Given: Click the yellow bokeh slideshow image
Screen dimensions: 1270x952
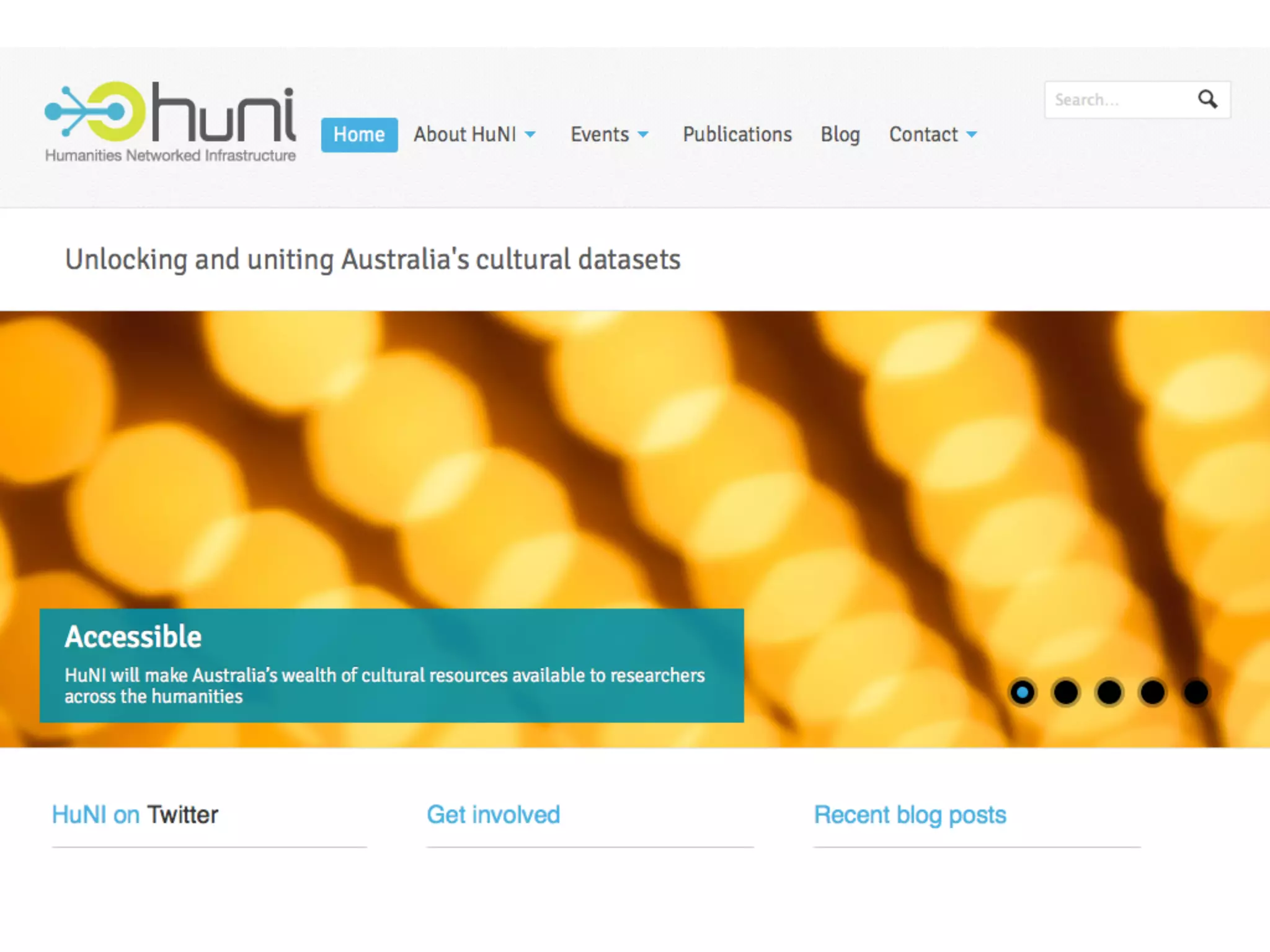Looking at the screenshot, I should 620,465.
